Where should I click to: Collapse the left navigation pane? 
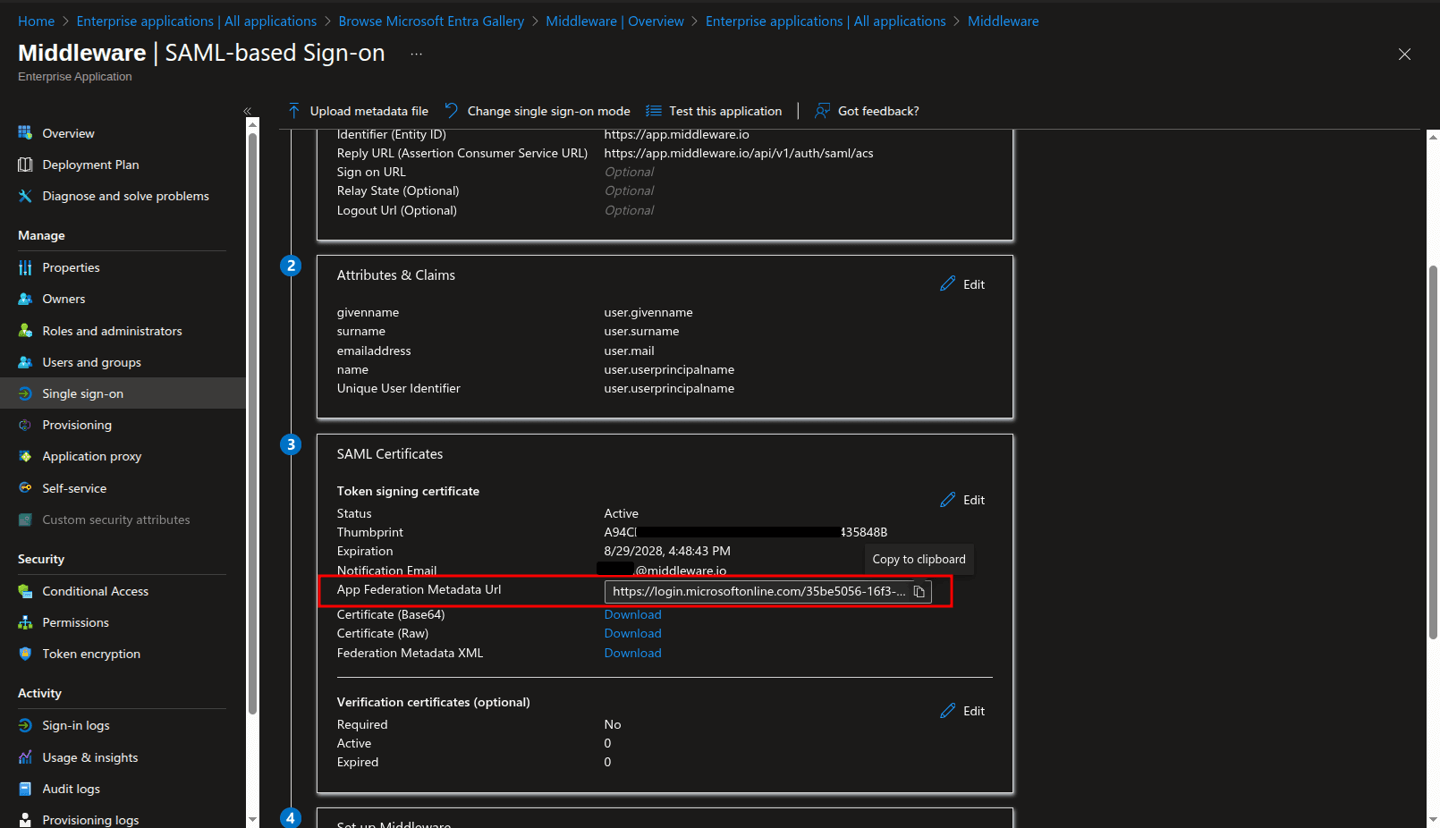tap(247, 112)
